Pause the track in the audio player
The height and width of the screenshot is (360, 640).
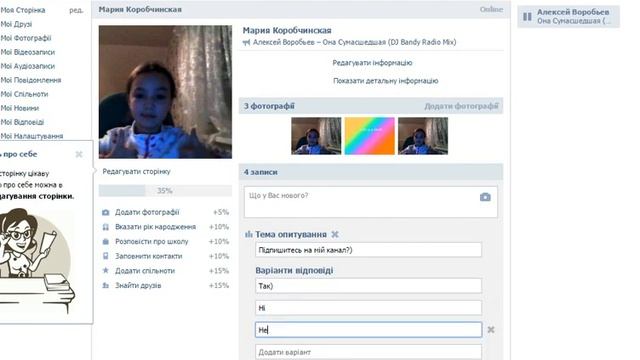[x=527, y=17]
